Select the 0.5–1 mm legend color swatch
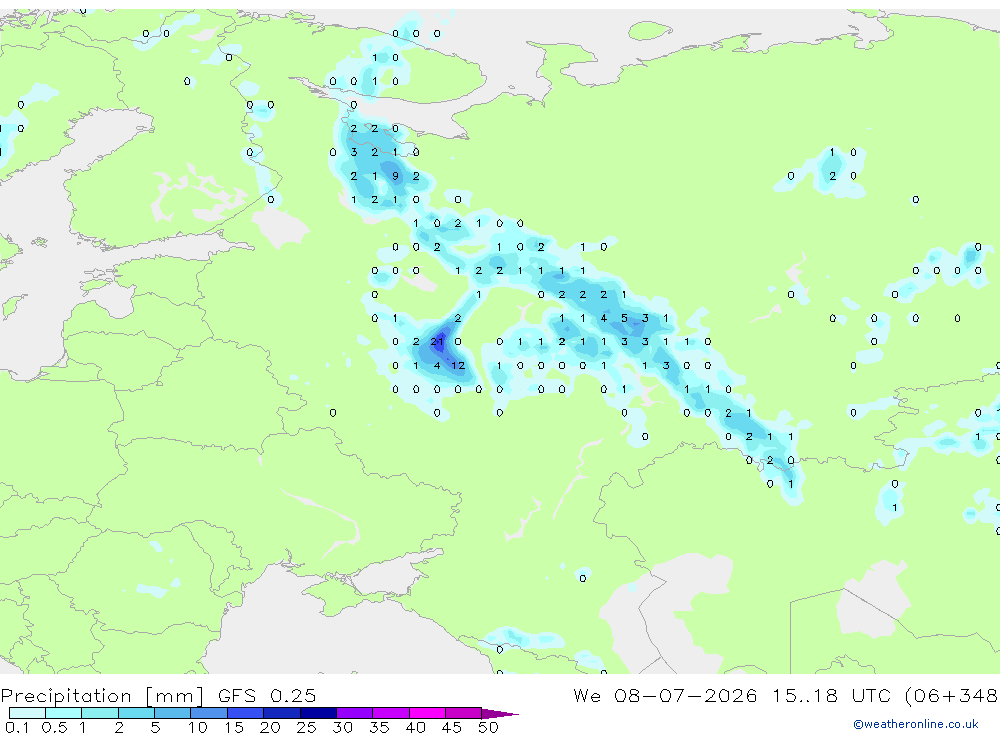Image resolution: width=1000 pixels, height=733 pixels. (x=64, y=713)
